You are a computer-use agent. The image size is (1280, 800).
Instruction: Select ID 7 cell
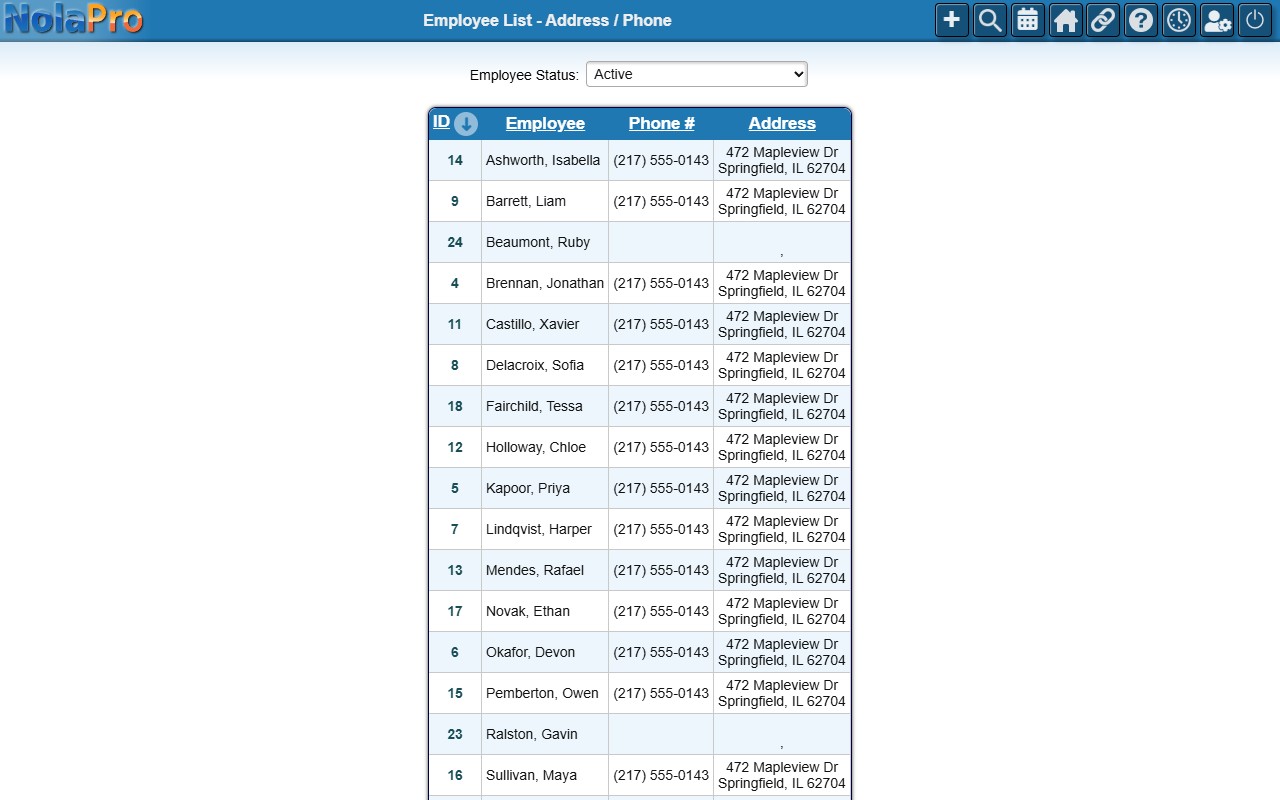(455, 529)
